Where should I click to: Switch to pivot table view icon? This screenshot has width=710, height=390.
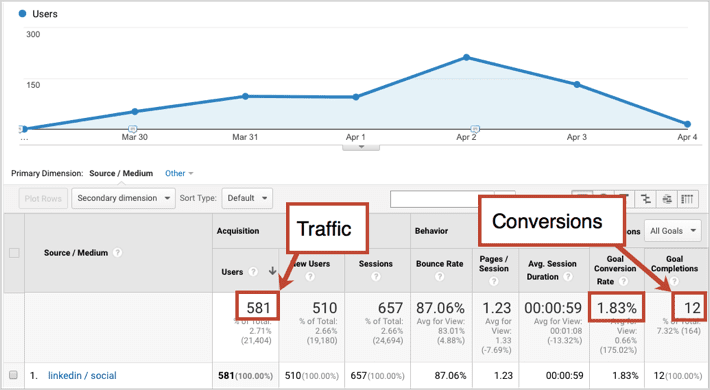pyautogui.click(x=667, y=198)
